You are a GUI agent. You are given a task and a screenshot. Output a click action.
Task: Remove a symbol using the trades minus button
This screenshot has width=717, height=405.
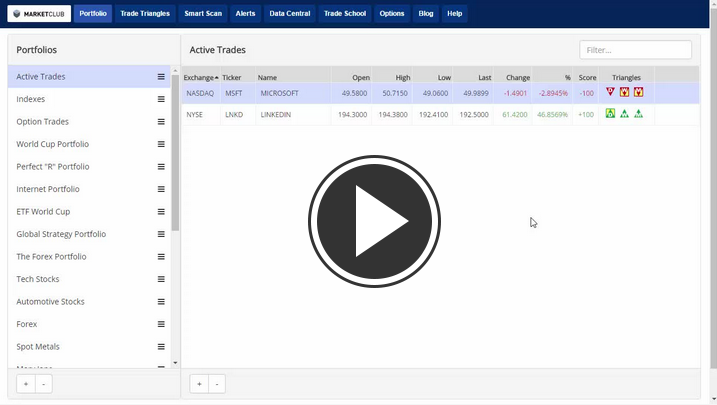tap(217, 384)
